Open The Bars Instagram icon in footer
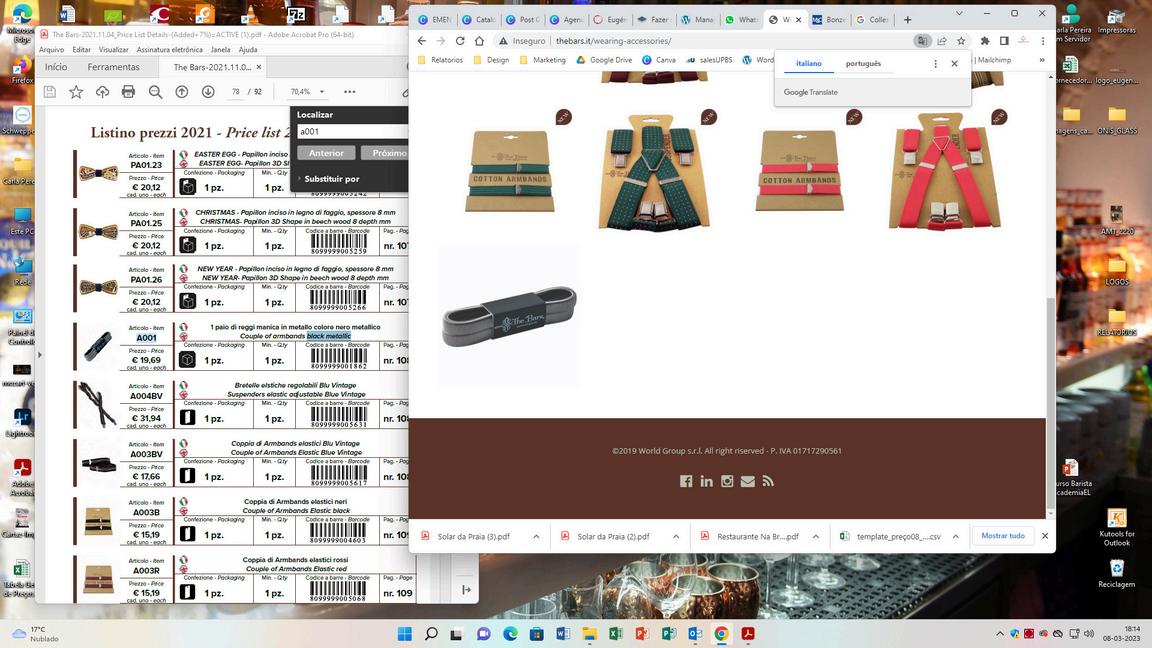Screen dimensions: 1152x648 (727, 481)
